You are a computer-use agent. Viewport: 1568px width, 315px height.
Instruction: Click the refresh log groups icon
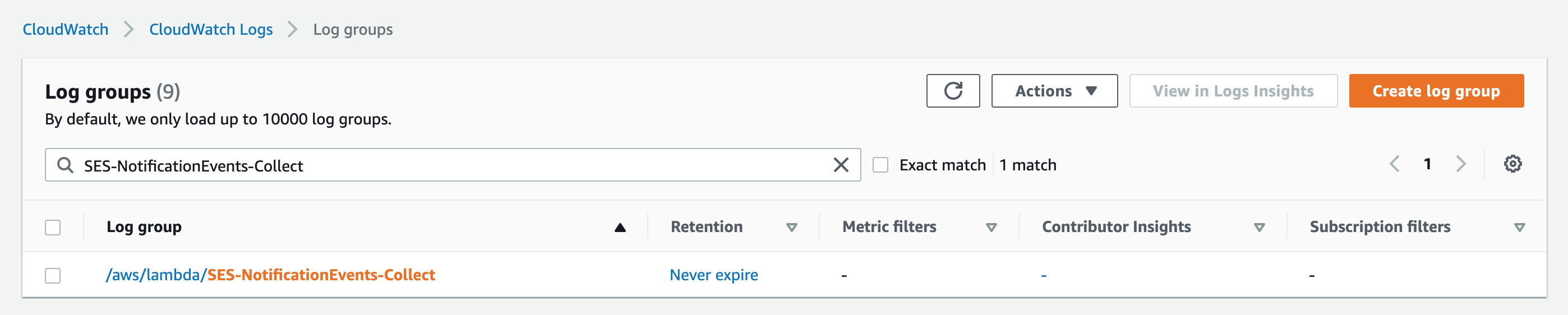click(x=953, y=91)
